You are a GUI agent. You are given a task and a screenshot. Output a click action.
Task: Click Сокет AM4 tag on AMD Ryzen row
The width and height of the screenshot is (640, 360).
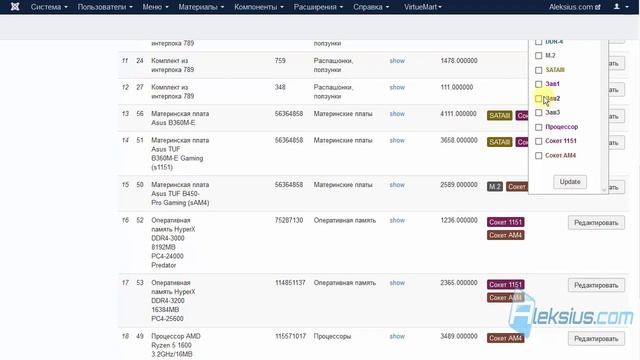(505, 338)
